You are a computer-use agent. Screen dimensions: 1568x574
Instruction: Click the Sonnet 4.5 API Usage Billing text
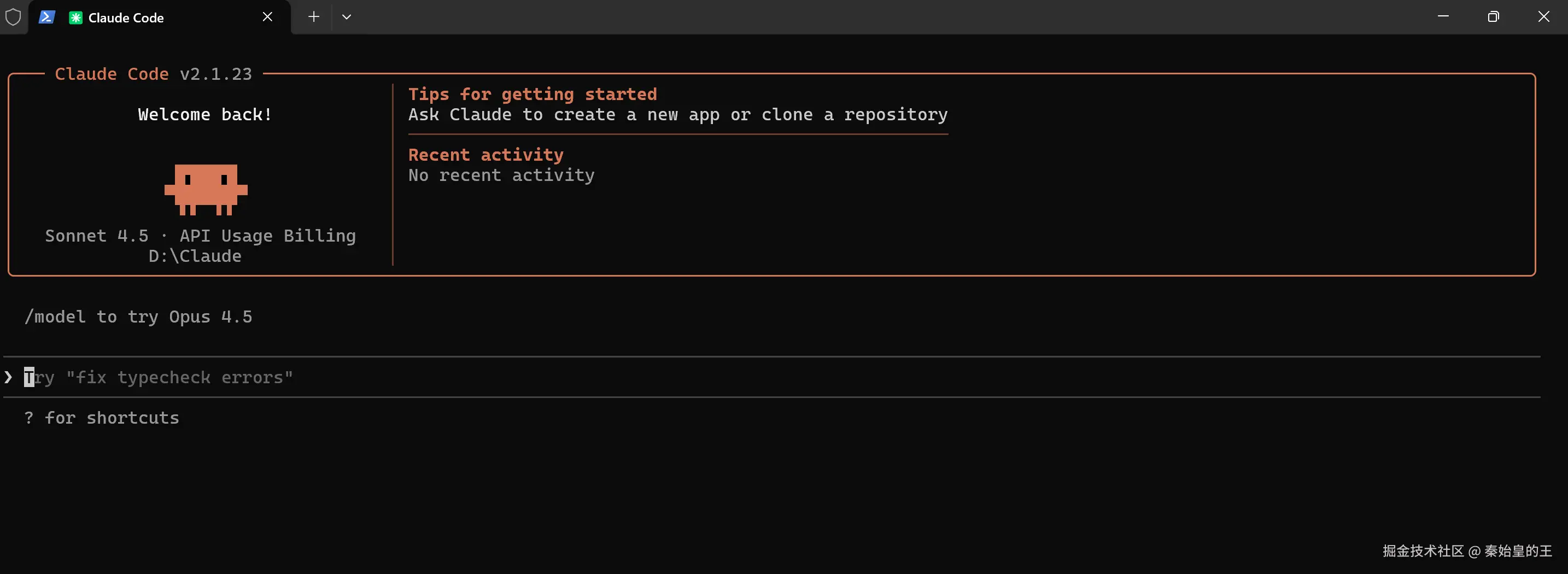click(200, 236)
